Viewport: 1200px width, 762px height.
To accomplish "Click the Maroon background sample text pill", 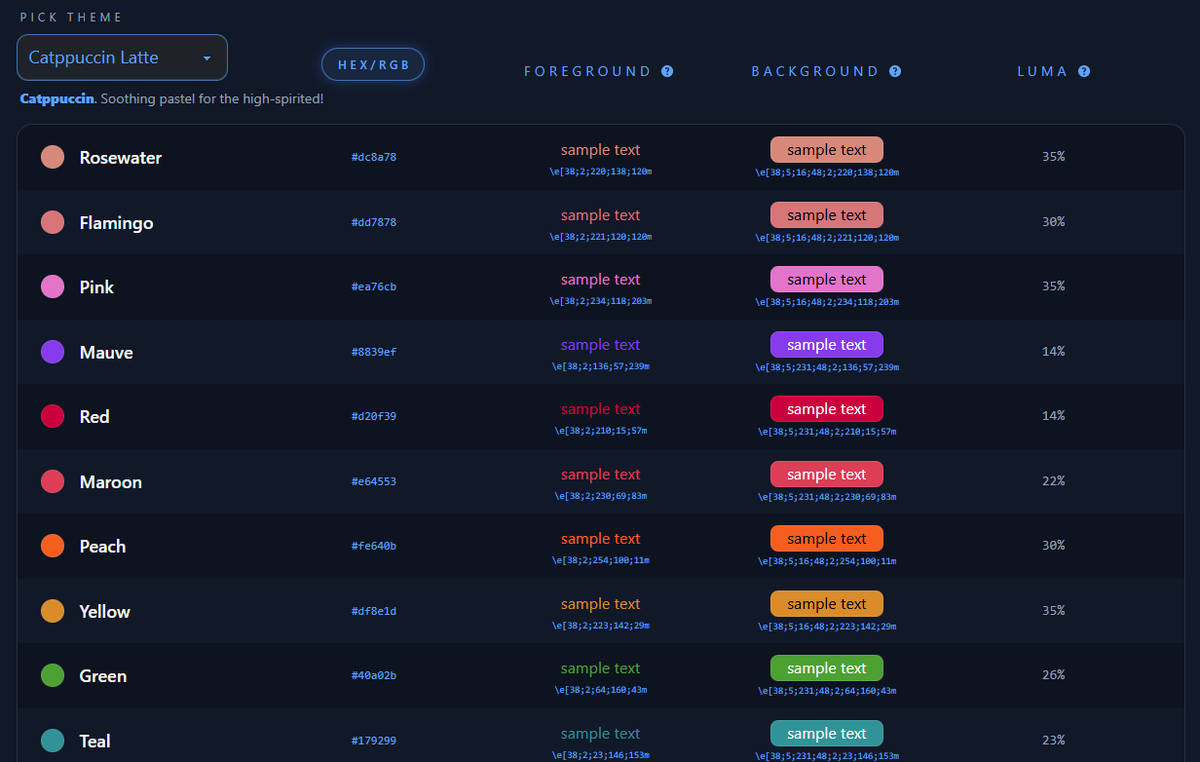I will click(x=827, y=474).
